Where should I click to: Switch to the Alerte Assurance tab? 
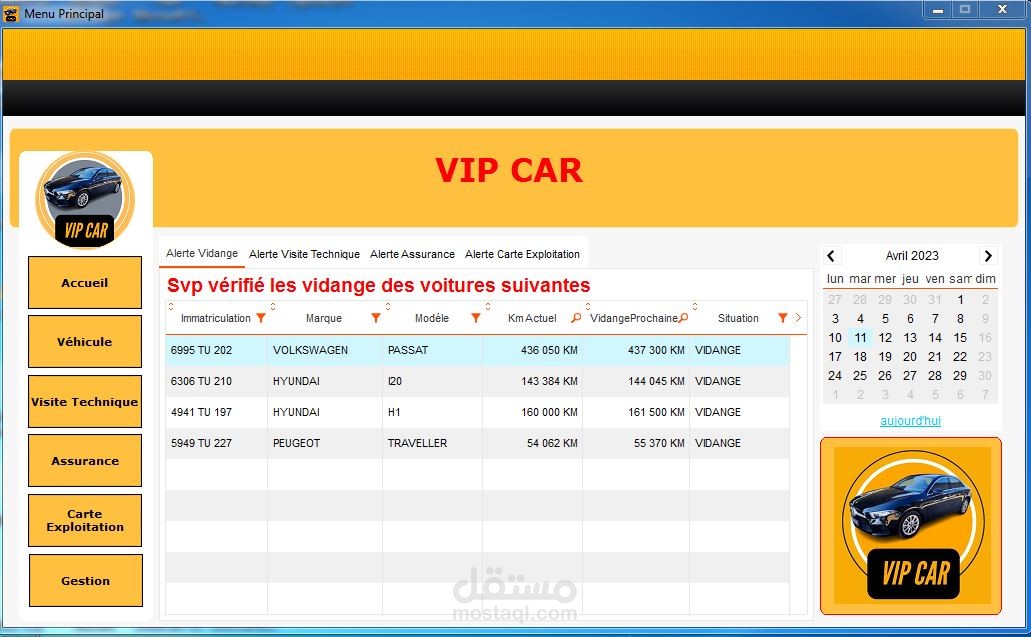[411, 254]
